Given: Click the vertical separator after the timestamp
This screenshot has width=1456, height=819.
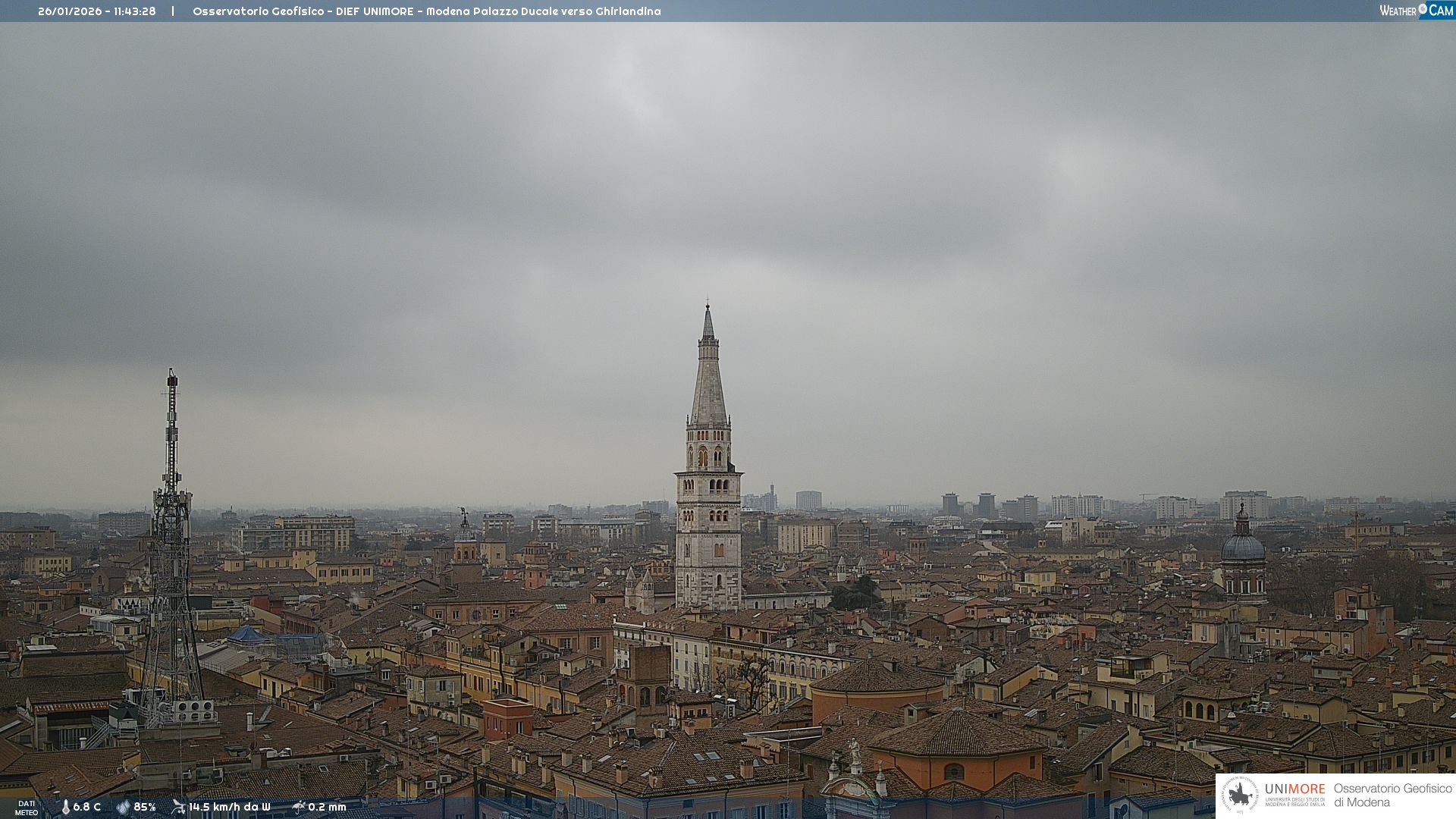Looking at the screenshot, I should 173,11.
